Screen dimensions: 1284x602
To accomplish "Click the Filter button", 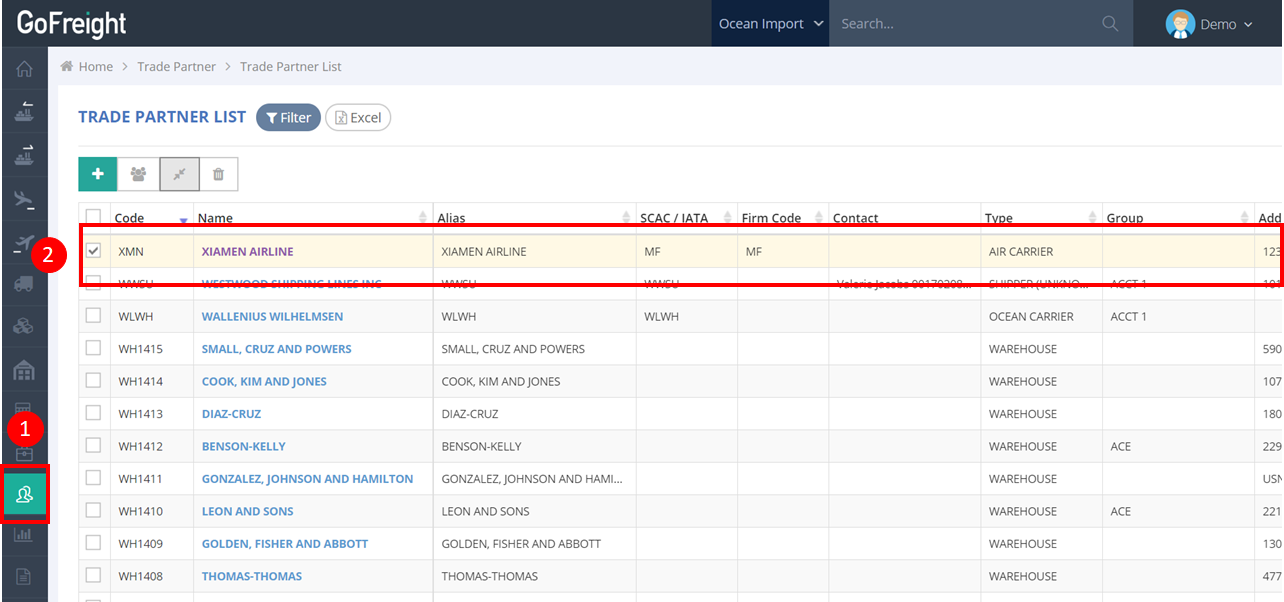I will (288, 118).
